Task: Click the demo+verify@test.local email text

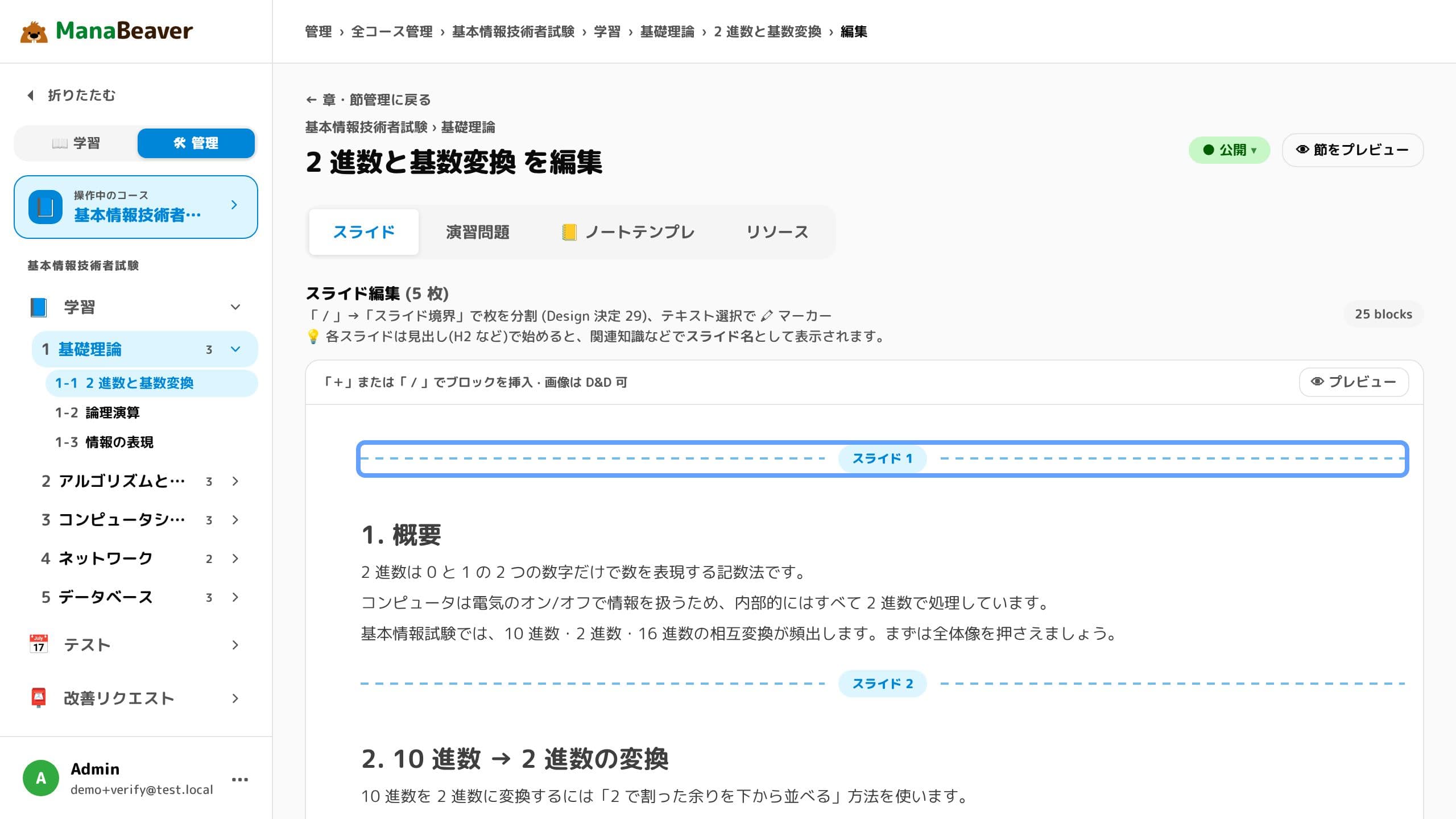Action: [142, 790]
